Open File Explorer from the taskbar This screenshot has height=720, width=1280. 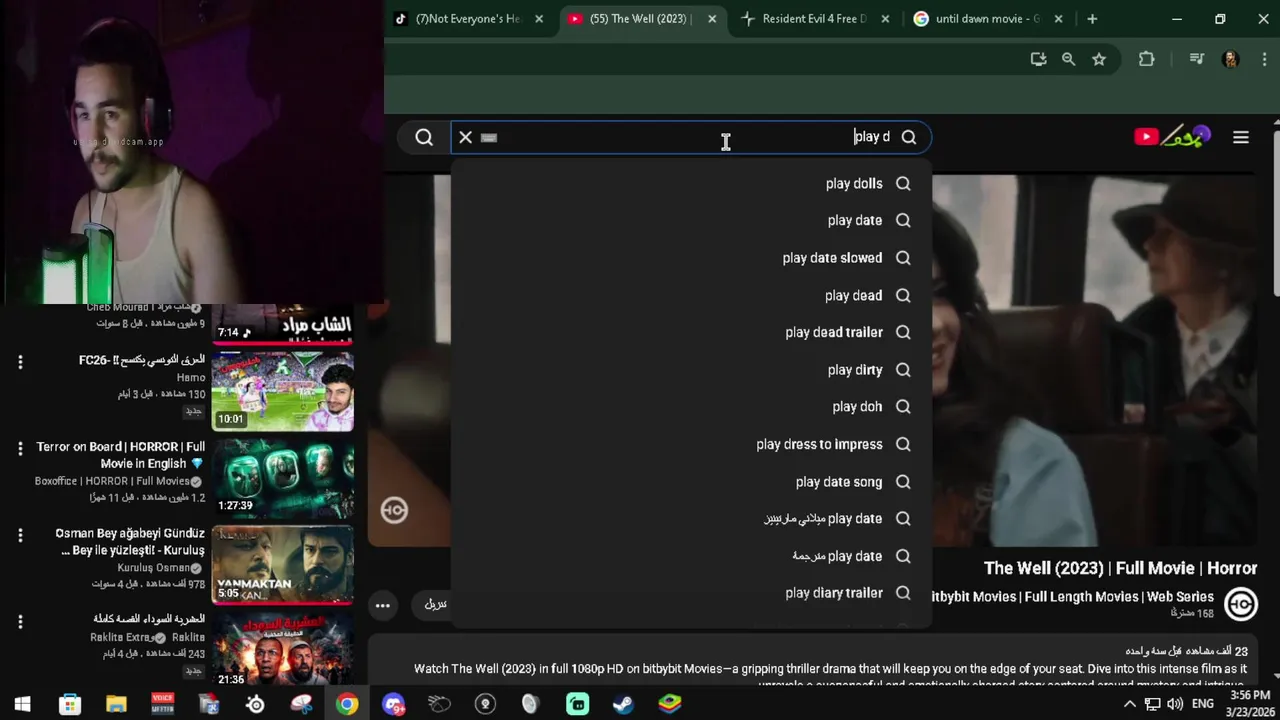tap(116, 704)
